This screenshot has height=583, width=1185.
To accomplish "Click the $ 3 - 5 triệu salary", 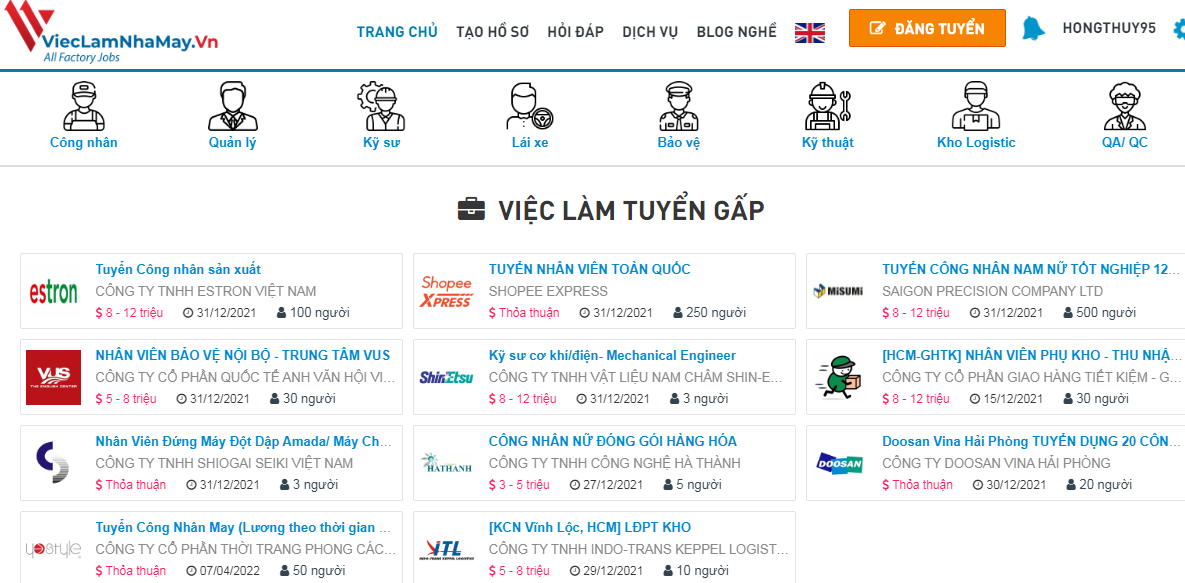I will coord(519,484).
